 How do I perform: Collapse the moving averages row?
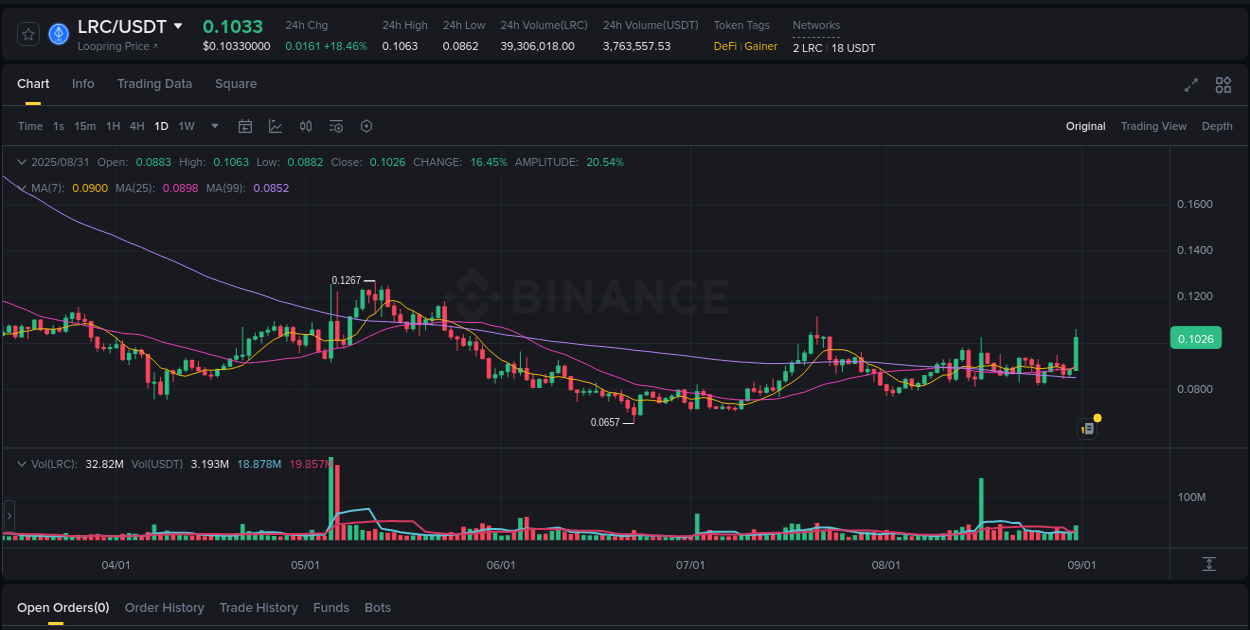coord(22,187)
